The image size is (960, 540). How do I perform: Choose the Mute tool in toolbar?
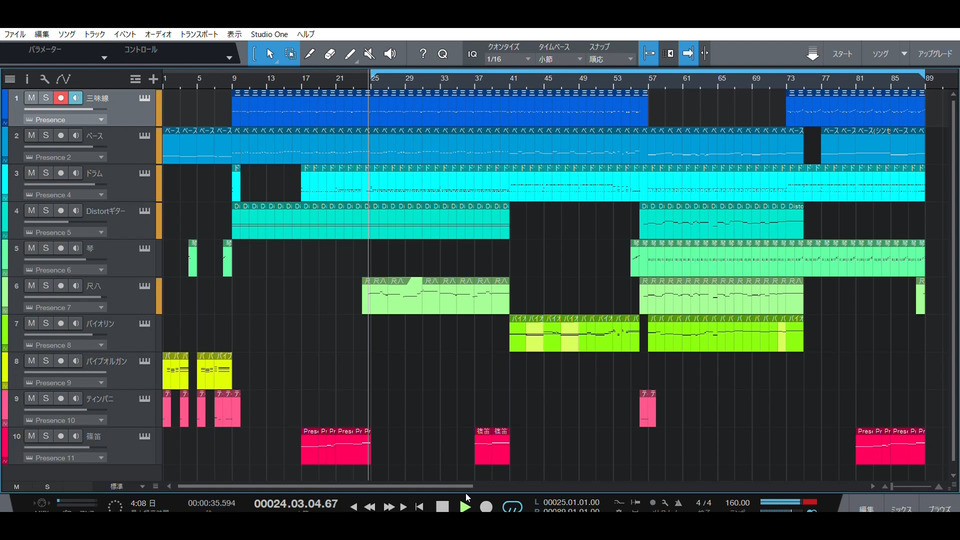(369, 54)
